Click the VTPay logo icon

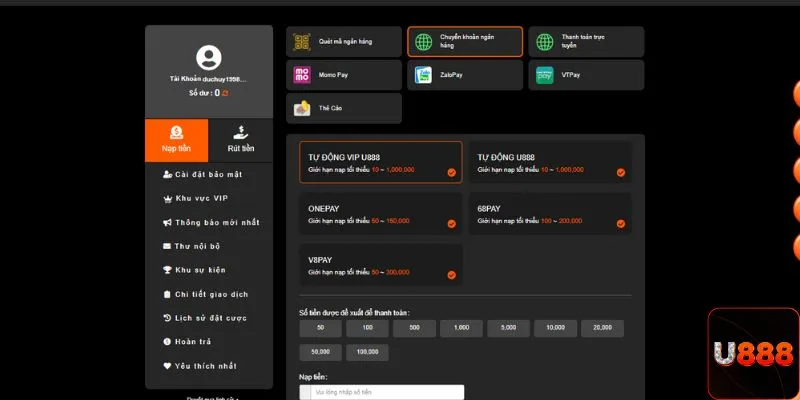pos(545,75)
